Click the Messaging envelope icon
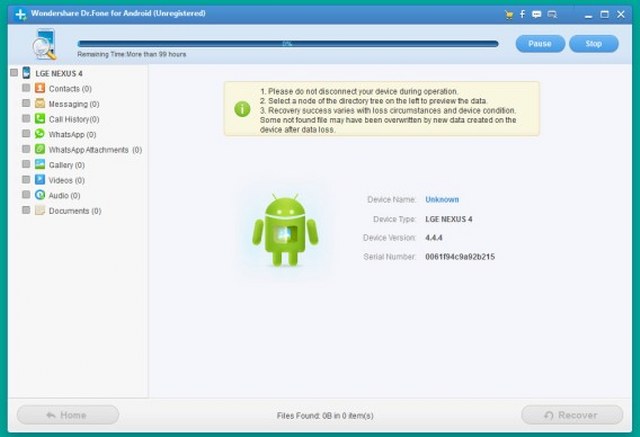 pos(40,103)
